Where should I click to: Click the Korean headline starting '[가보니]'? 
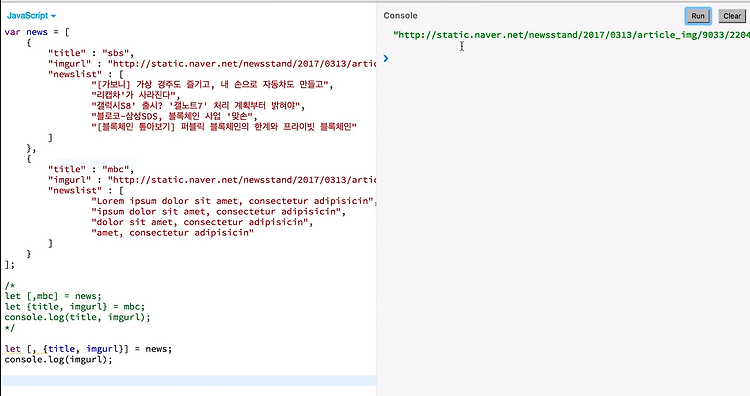pyautogui.click(x=212, y=85)
